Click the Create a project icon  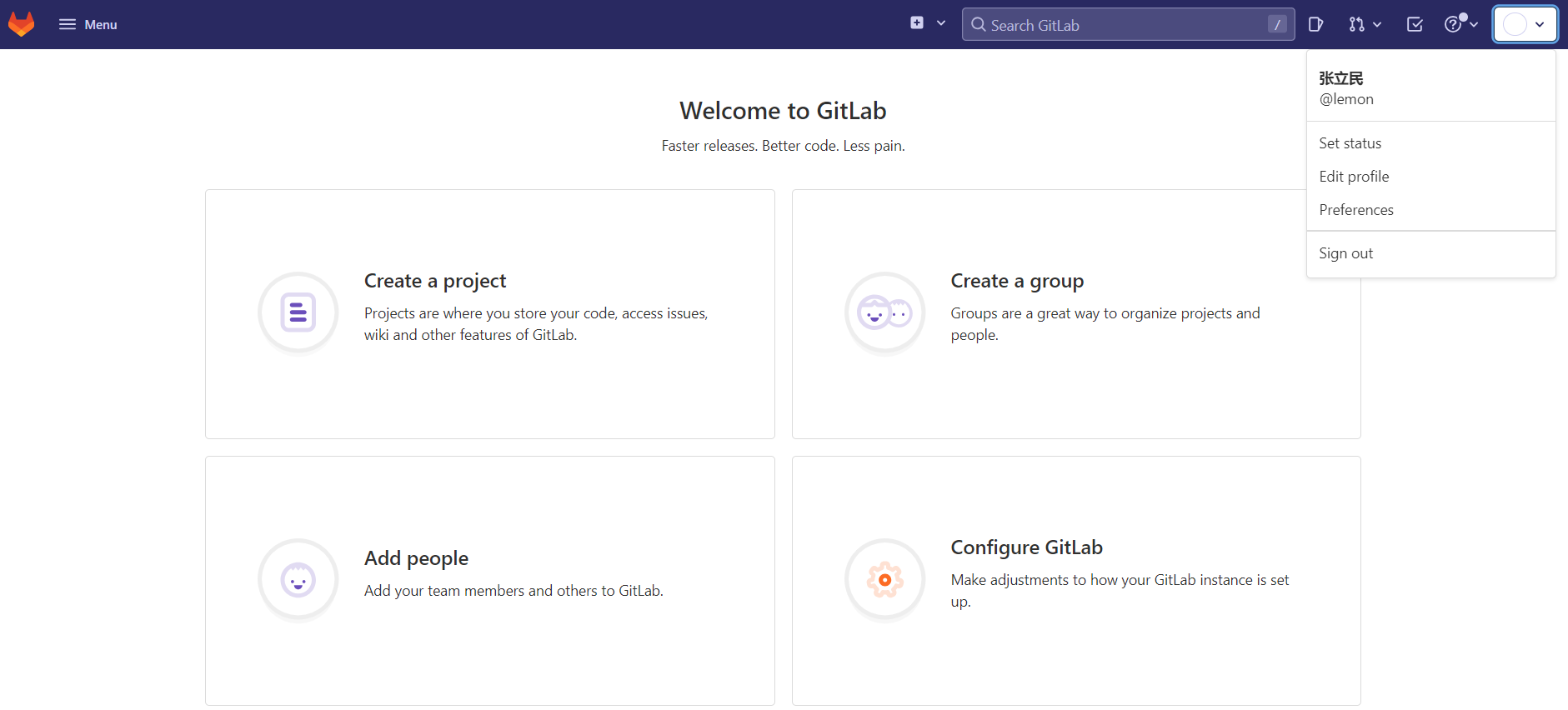coord(298,313)
